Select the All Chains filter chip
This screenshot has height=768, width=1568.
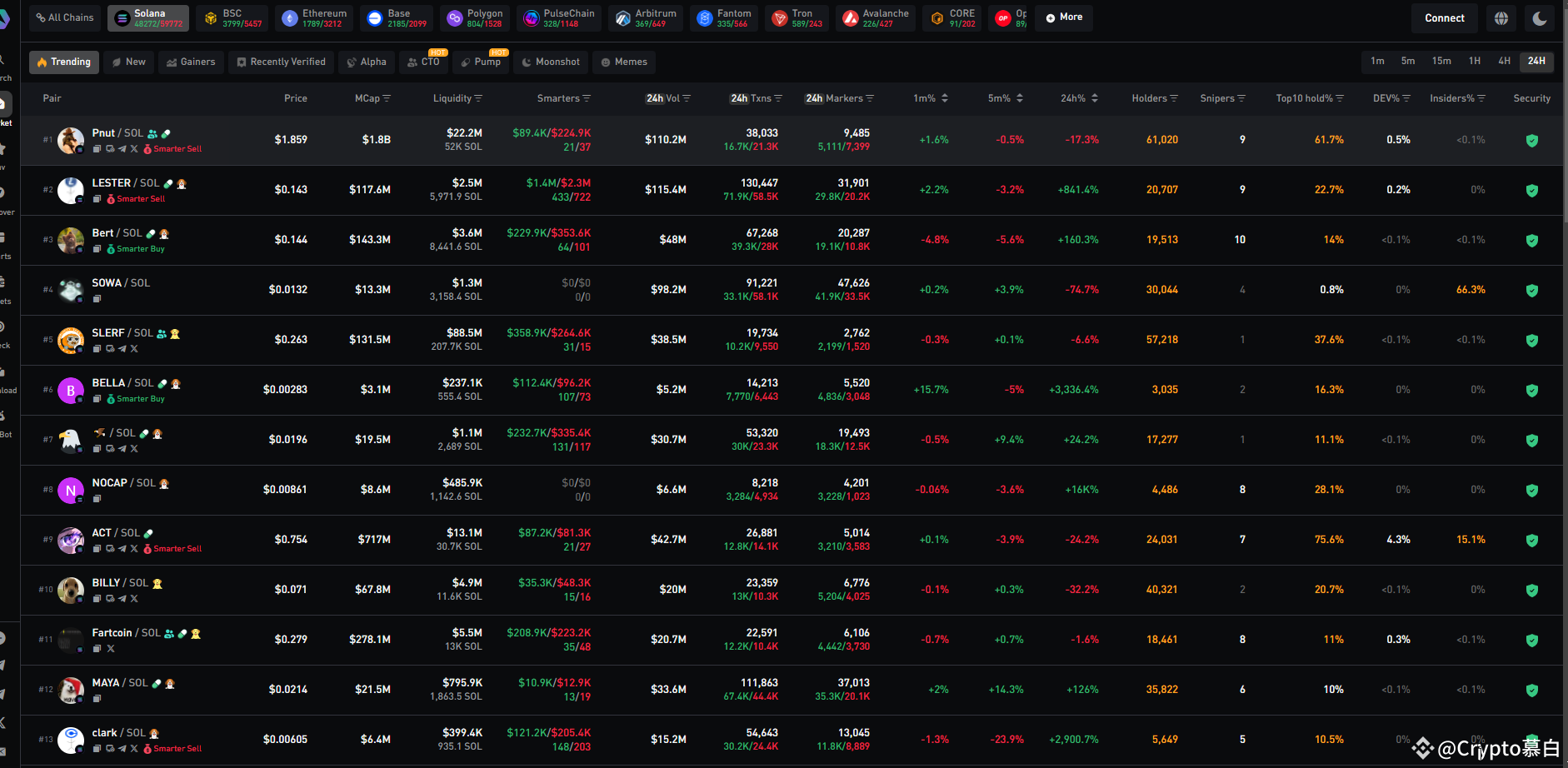pos(64,17)
